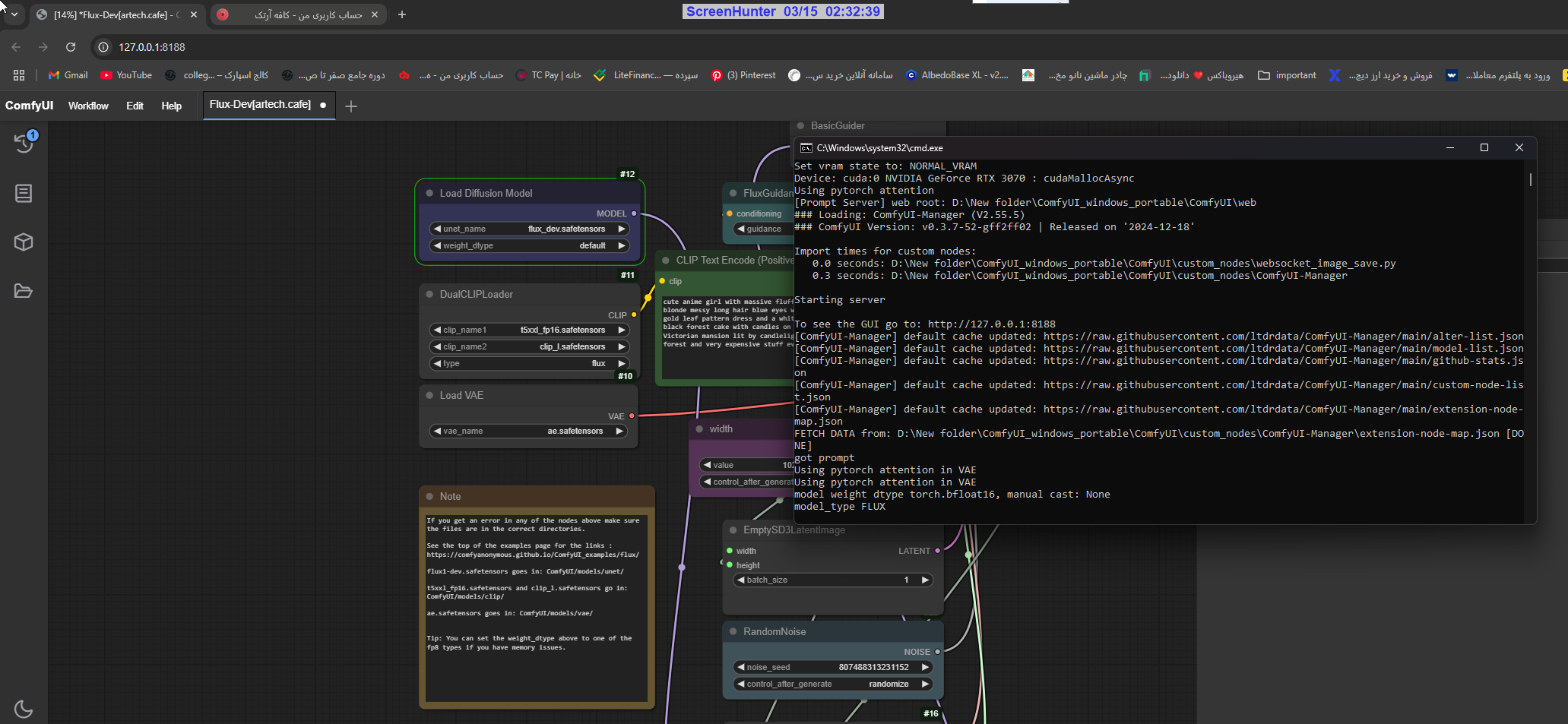Open the node library sidebar icon
Image resolution: width=1568 pixels, height=724 pixels.
(x=24, y=194)
